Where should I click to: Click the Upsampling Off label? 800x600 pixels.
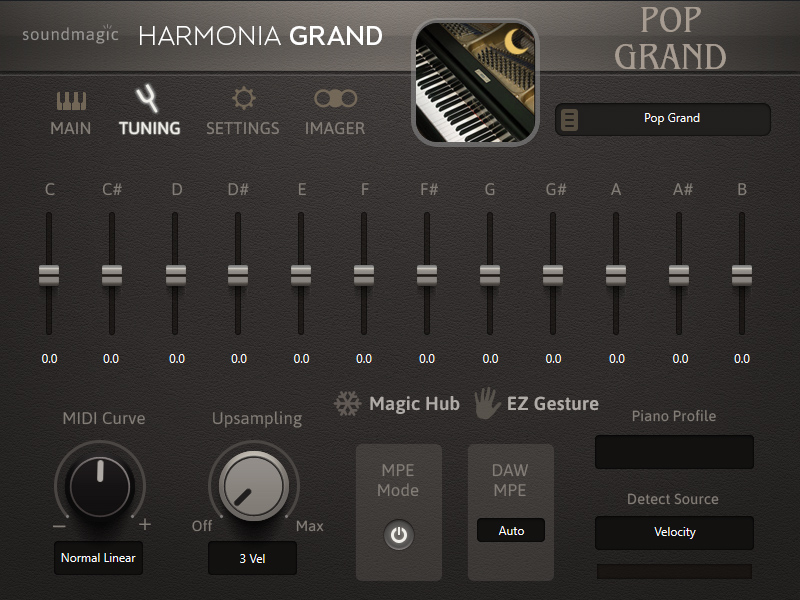coord(202,526)
